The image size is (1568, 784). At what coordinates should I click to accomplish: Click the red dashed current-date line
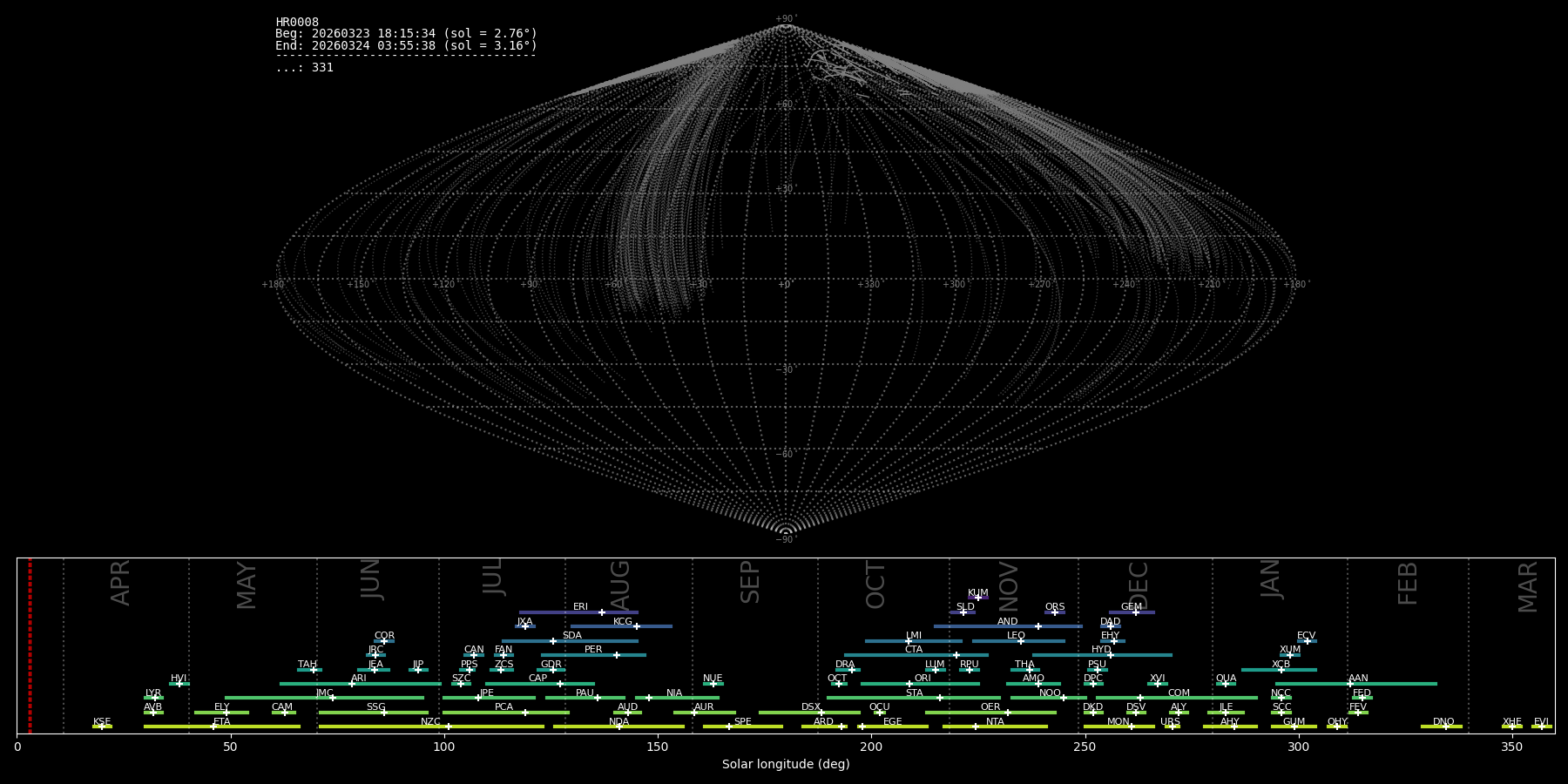[30, 645]
